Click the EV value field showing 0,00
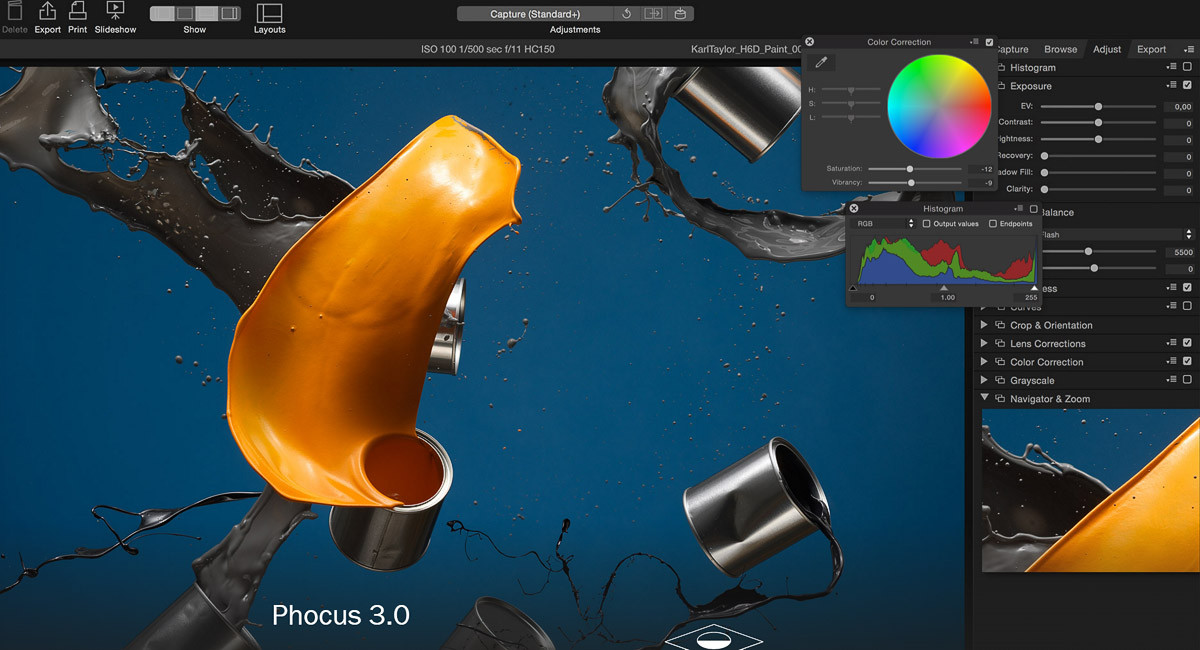1200x650 pixels. tap(1178, 106)
